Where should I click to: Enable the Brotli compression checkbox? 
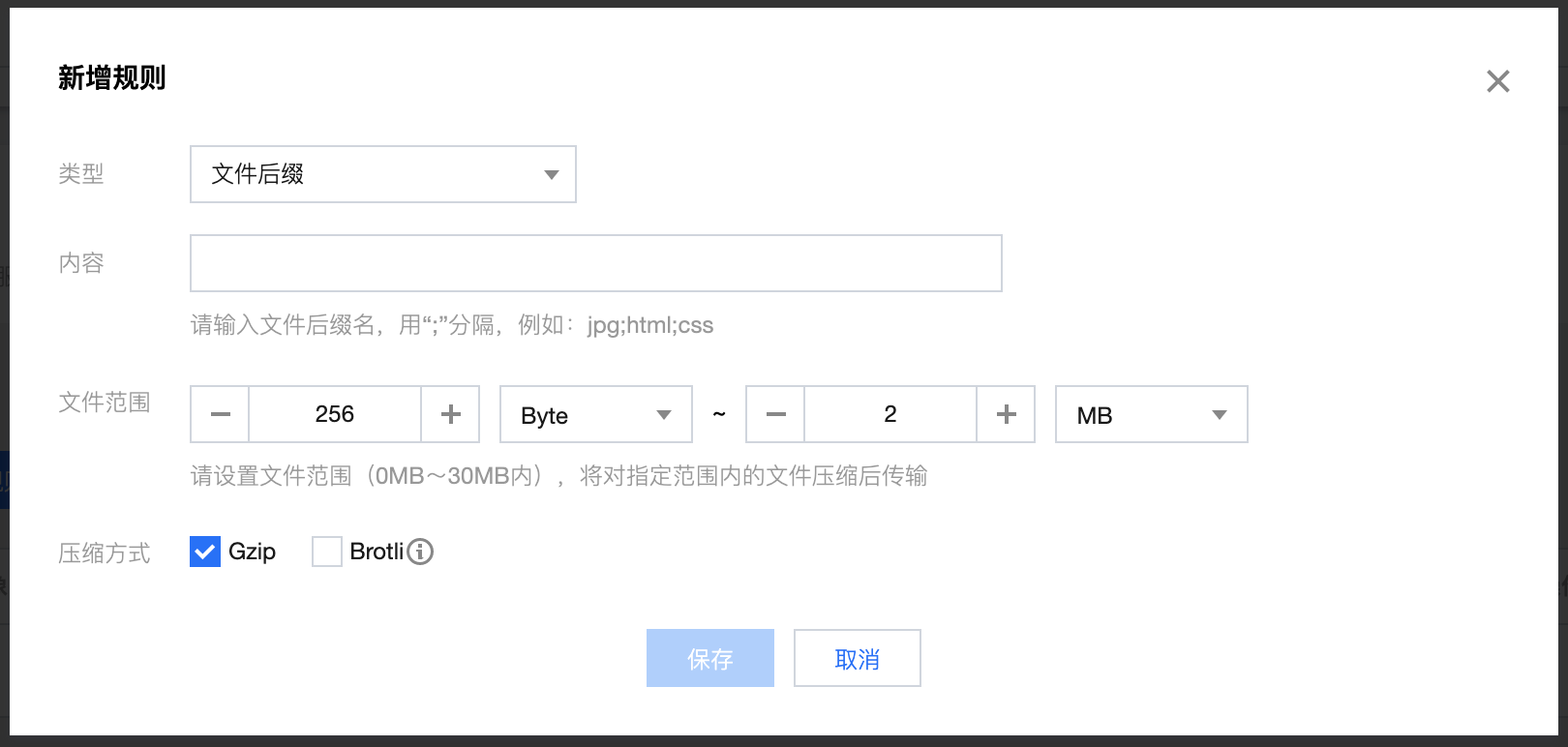pyautogui.click(x=327, y=552)
